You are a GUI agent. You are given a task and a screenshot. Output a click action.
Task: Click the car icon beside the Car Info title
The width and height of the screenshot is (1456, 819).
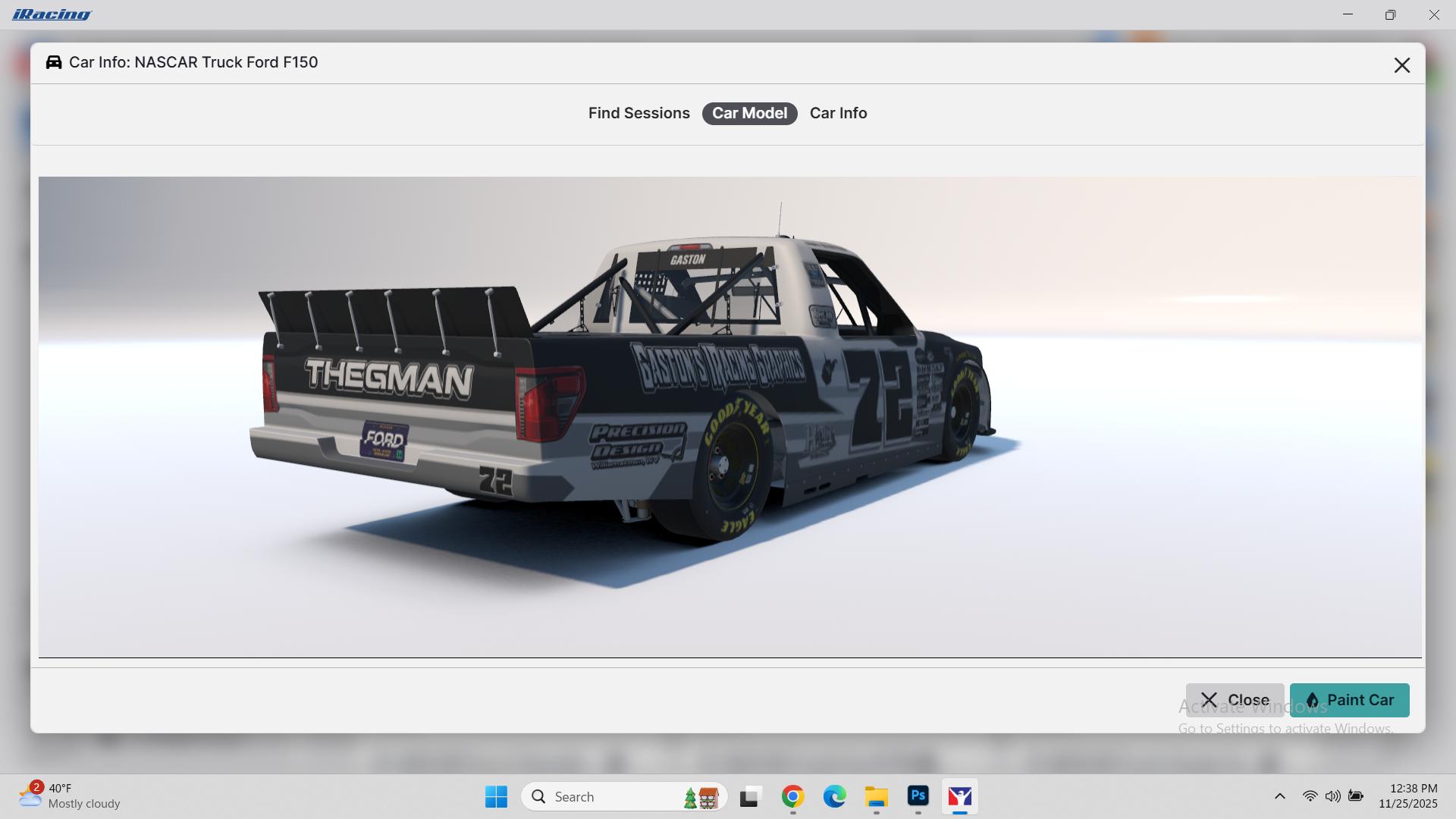[54, 62]
